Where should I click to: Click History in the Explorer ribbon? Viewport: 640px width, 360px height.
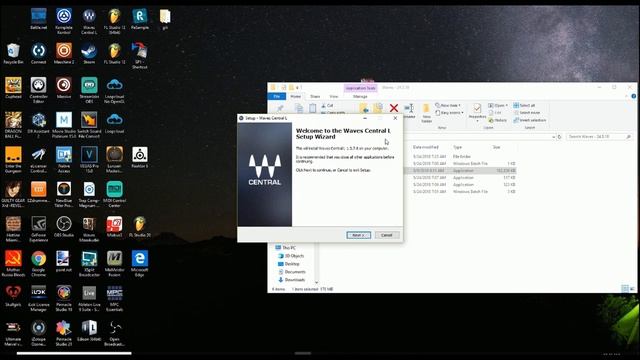(x=498, y=120)
